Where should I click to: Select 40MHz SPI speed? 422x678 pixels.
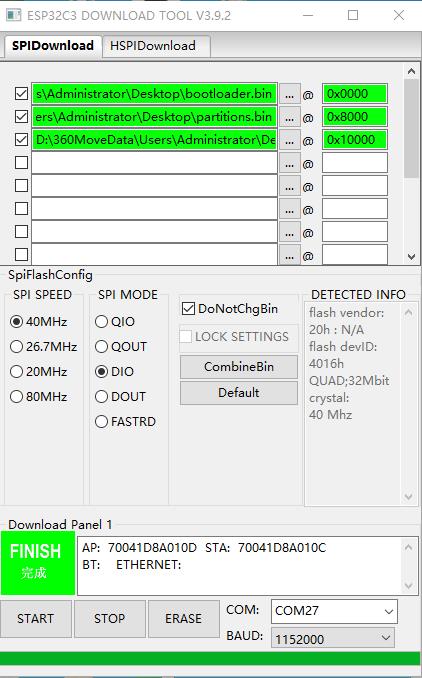(38, 322)
